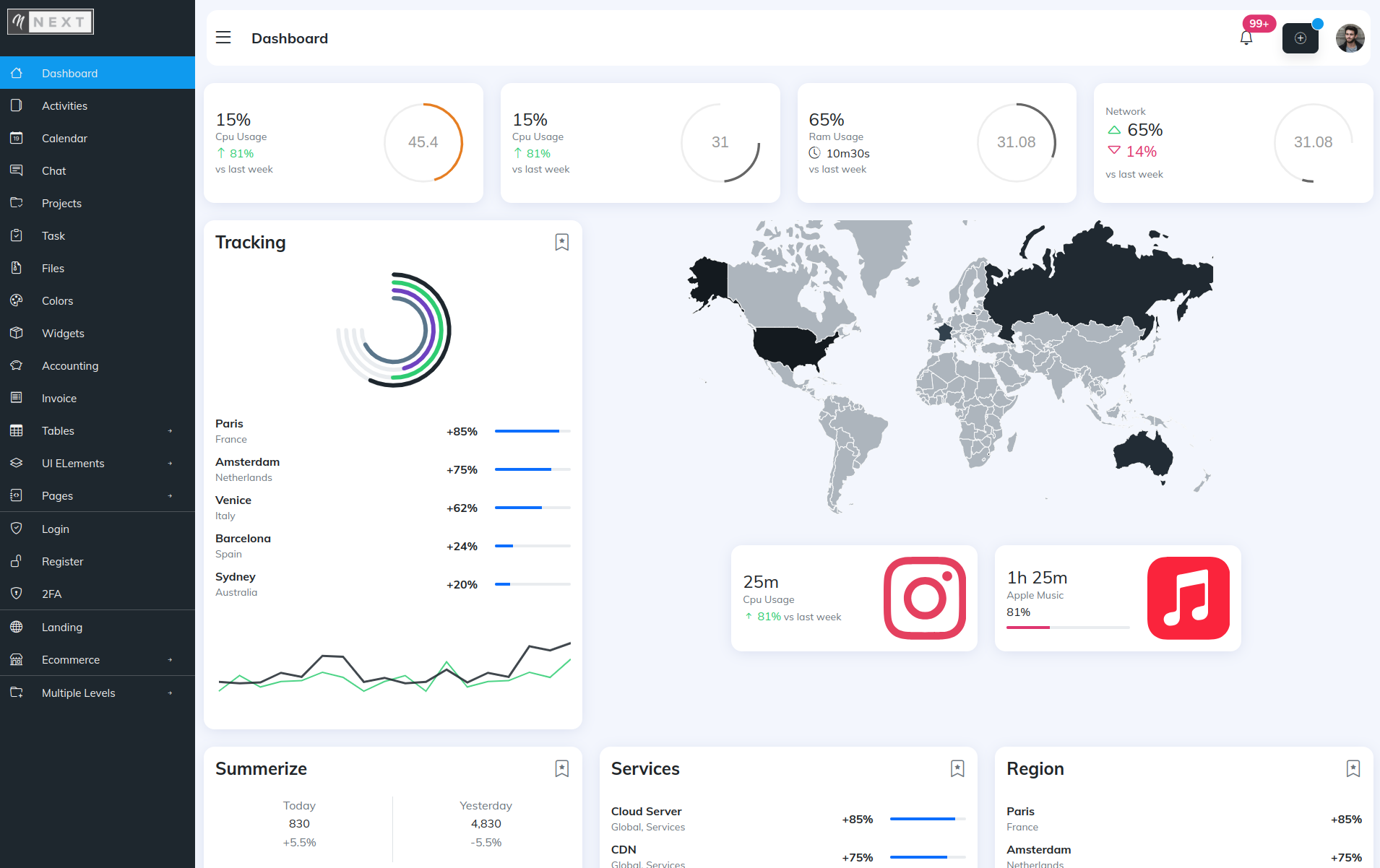Click the Chat icon in sidebar
Image resolution: width=1380 pixels, height=868 pixels.
(17, 170)
